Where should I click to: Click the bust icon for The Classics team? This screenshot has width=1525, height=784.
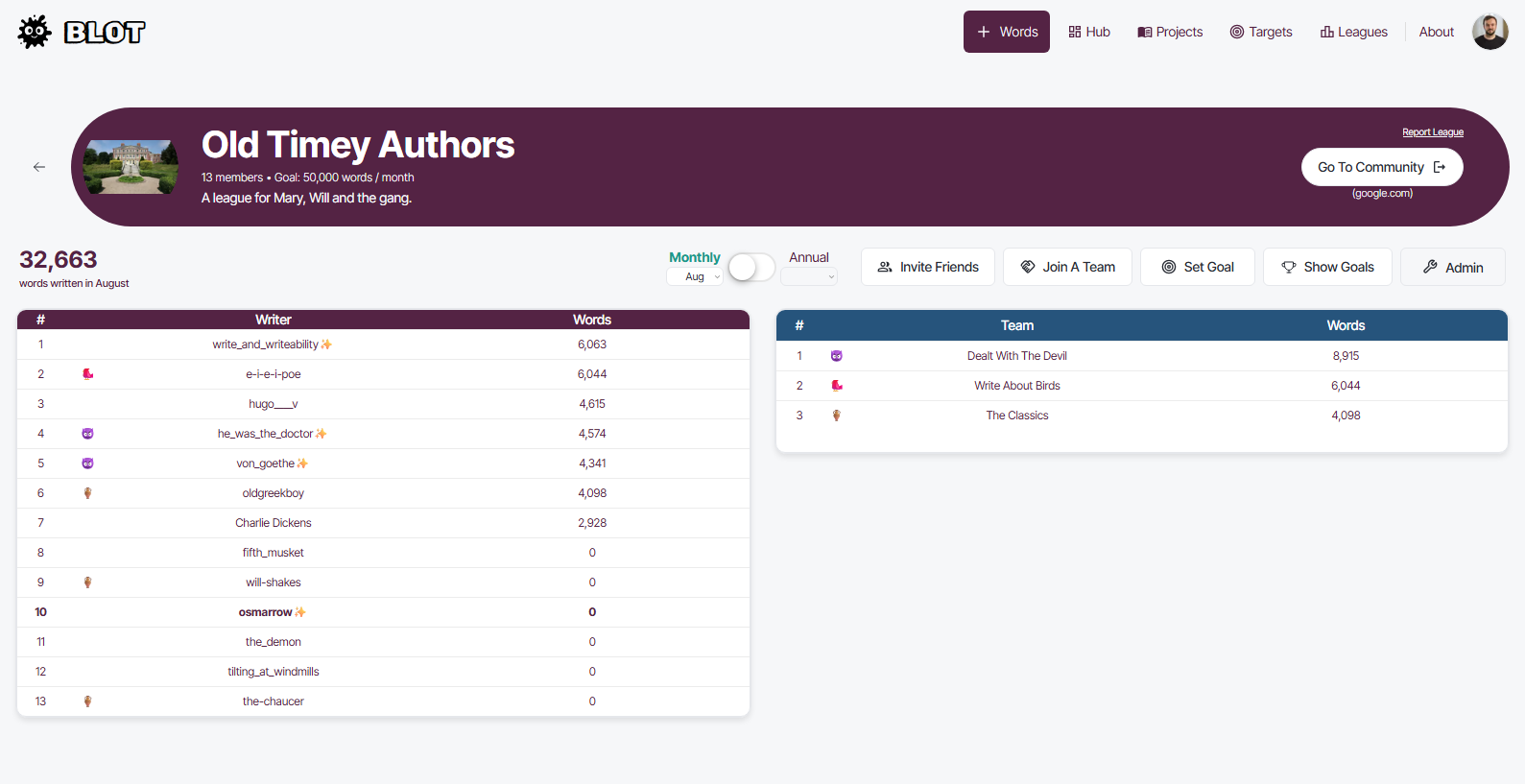click(837, 416)
